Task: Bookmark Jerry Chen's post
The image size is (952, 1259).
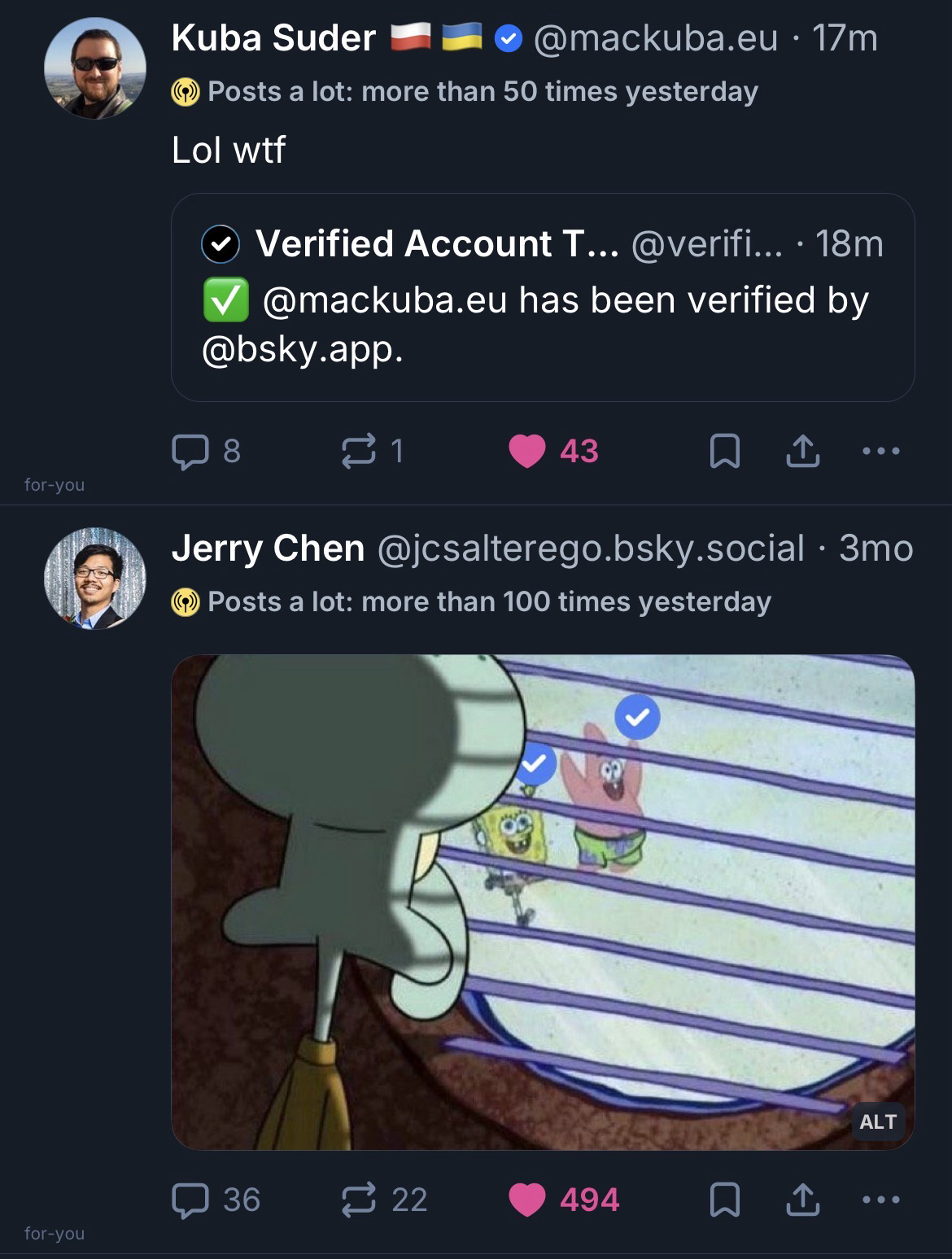Action: 724,1200
